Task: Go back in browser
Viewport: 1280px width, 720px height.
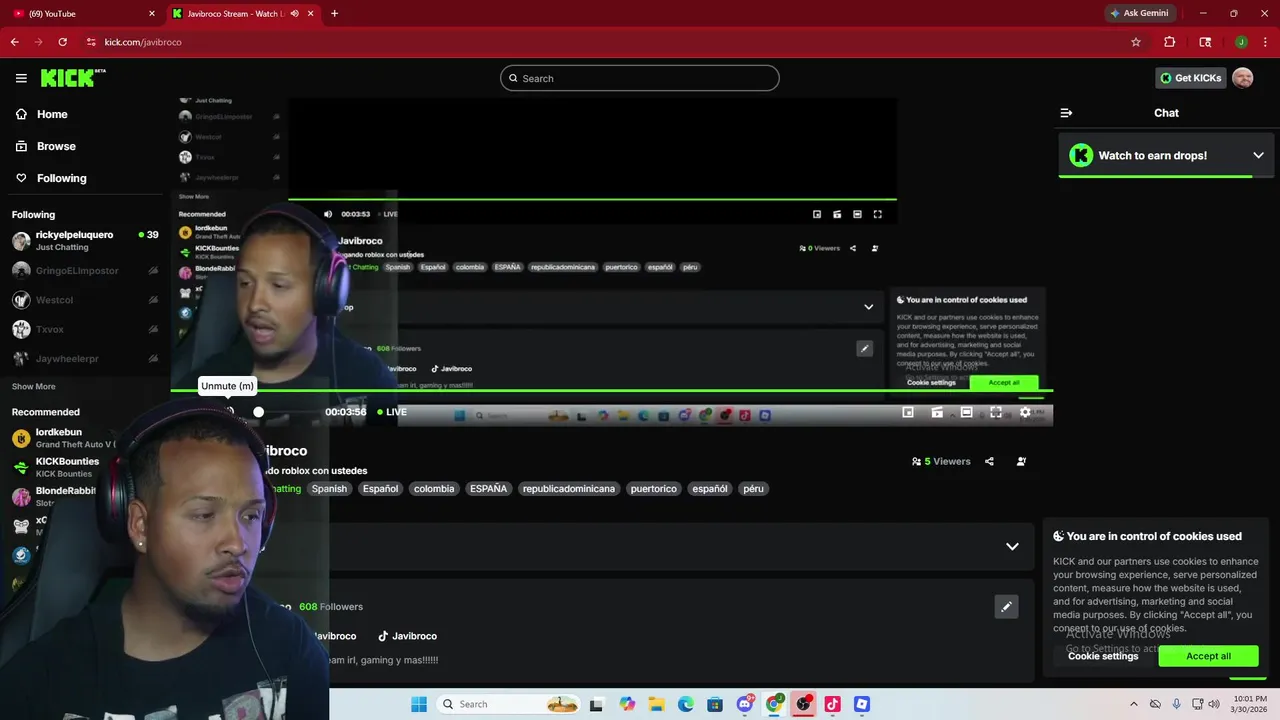Action: pos(14,42)
